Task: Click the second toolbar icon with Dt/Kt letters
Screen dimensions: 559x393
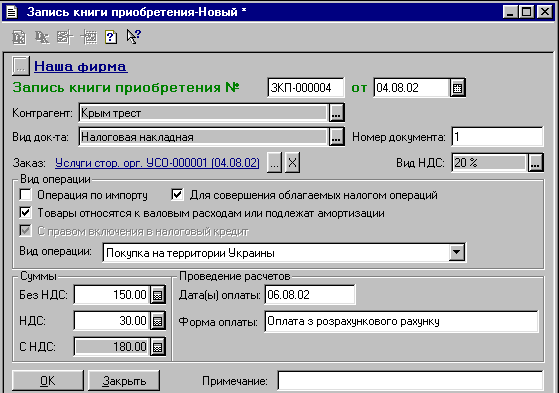Action: coord(42,37)
